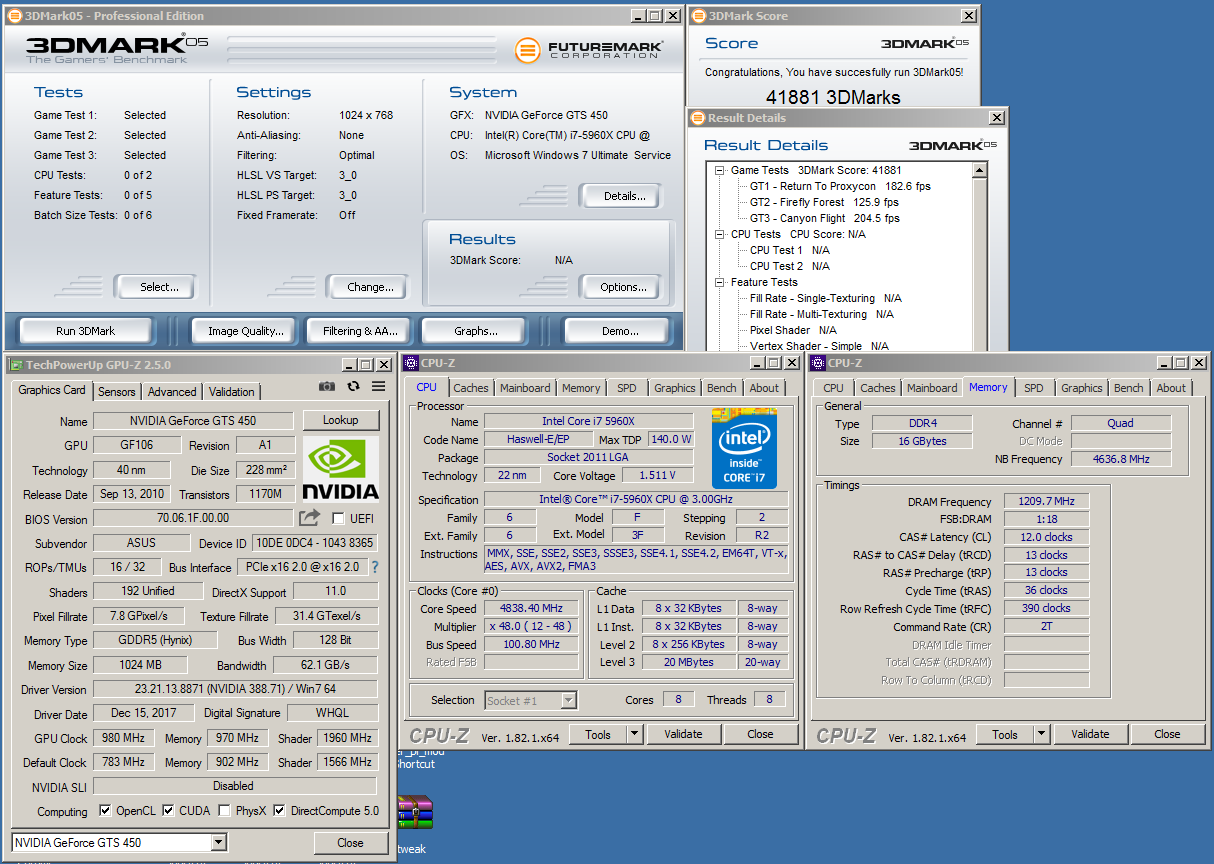
Task: Click the Filtering & AA... button
Action: pos(360,331)
